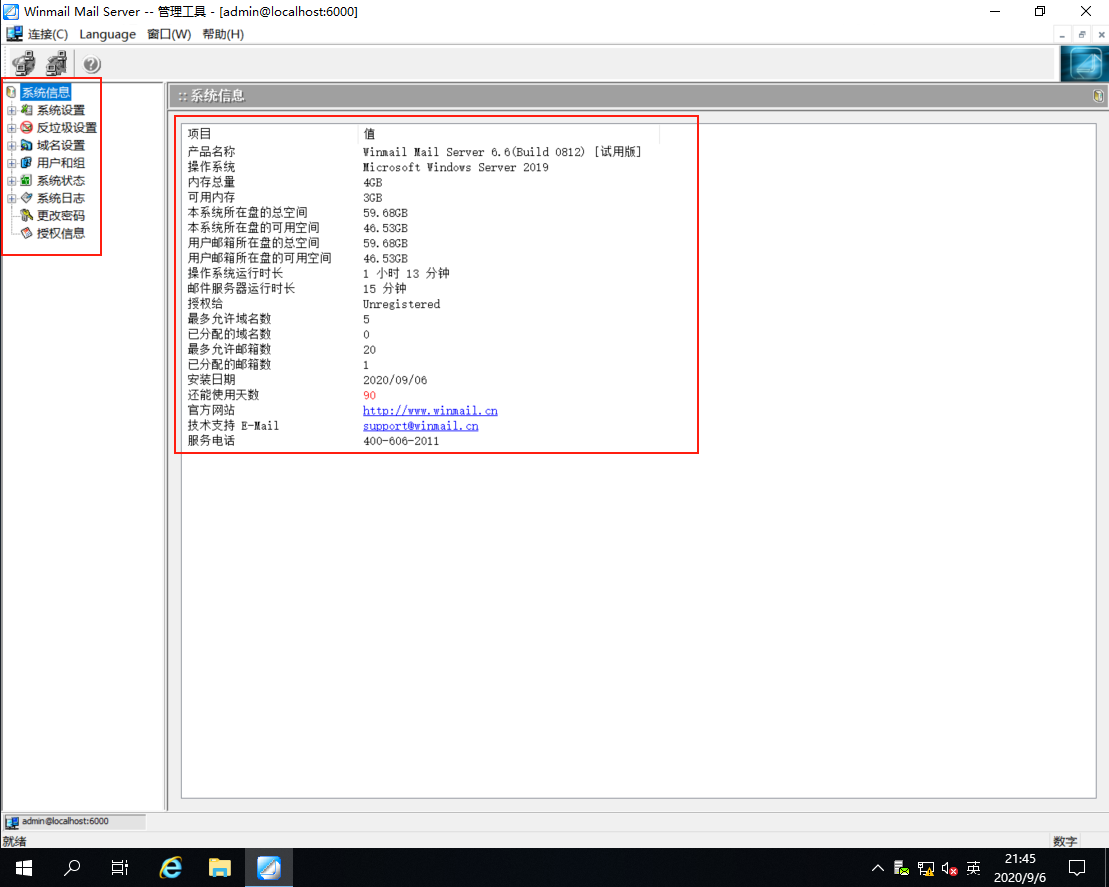Expand the 反垃圾设置 tree node
Image resolution: width=1109 pixels, height=887 pixels.
(x=11, y=128)
